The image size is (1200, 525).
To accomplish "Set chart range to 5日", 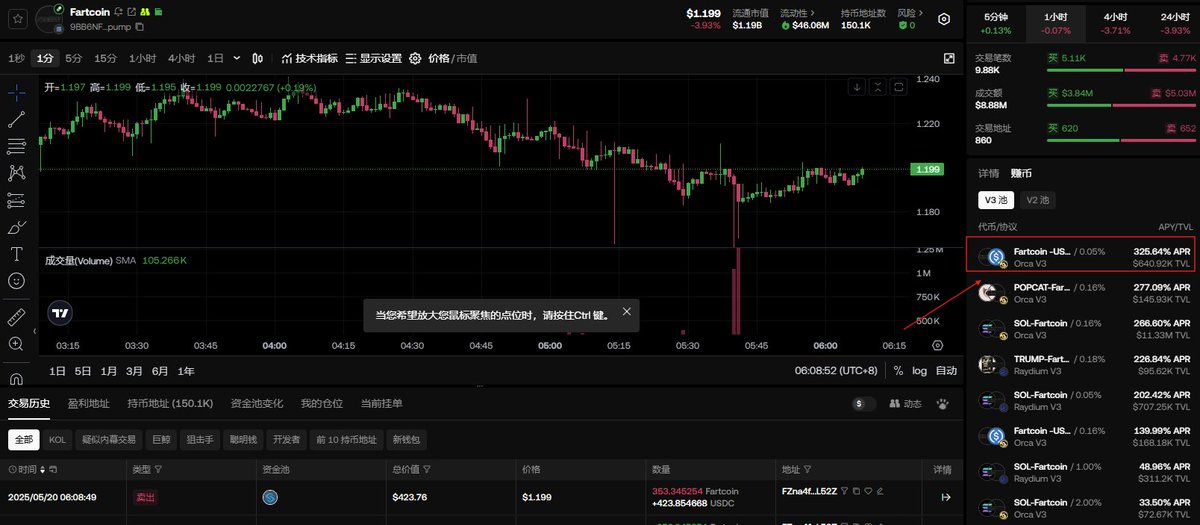I will coord(83,371).
